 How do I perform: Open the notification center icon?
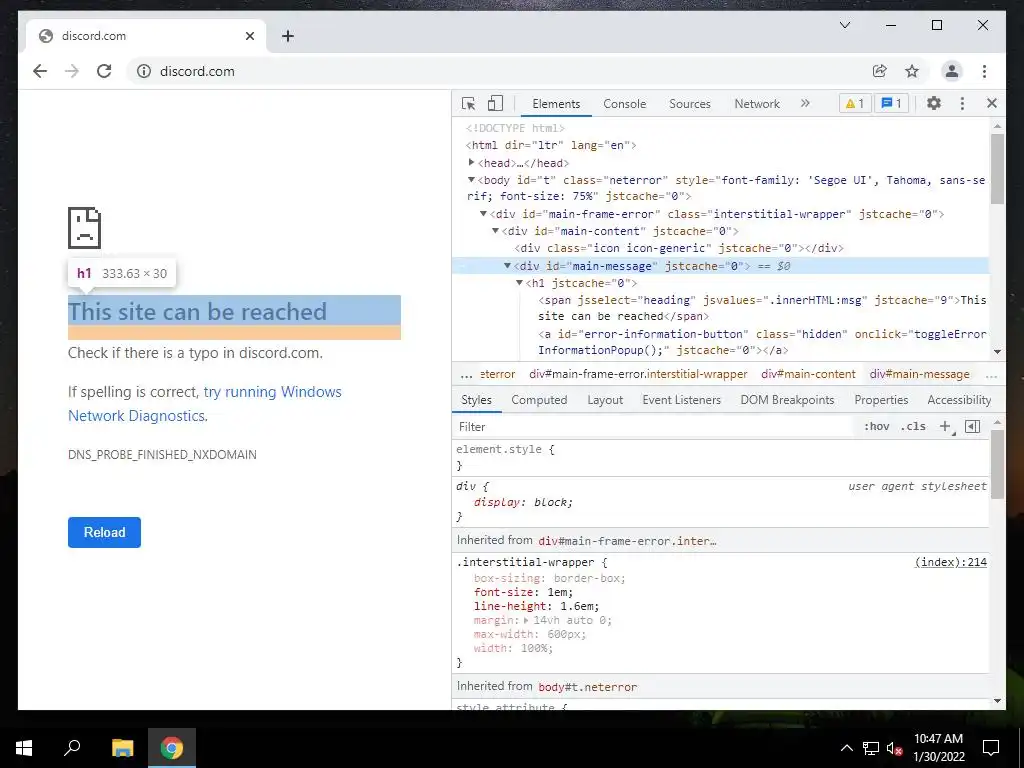point(991,748)
